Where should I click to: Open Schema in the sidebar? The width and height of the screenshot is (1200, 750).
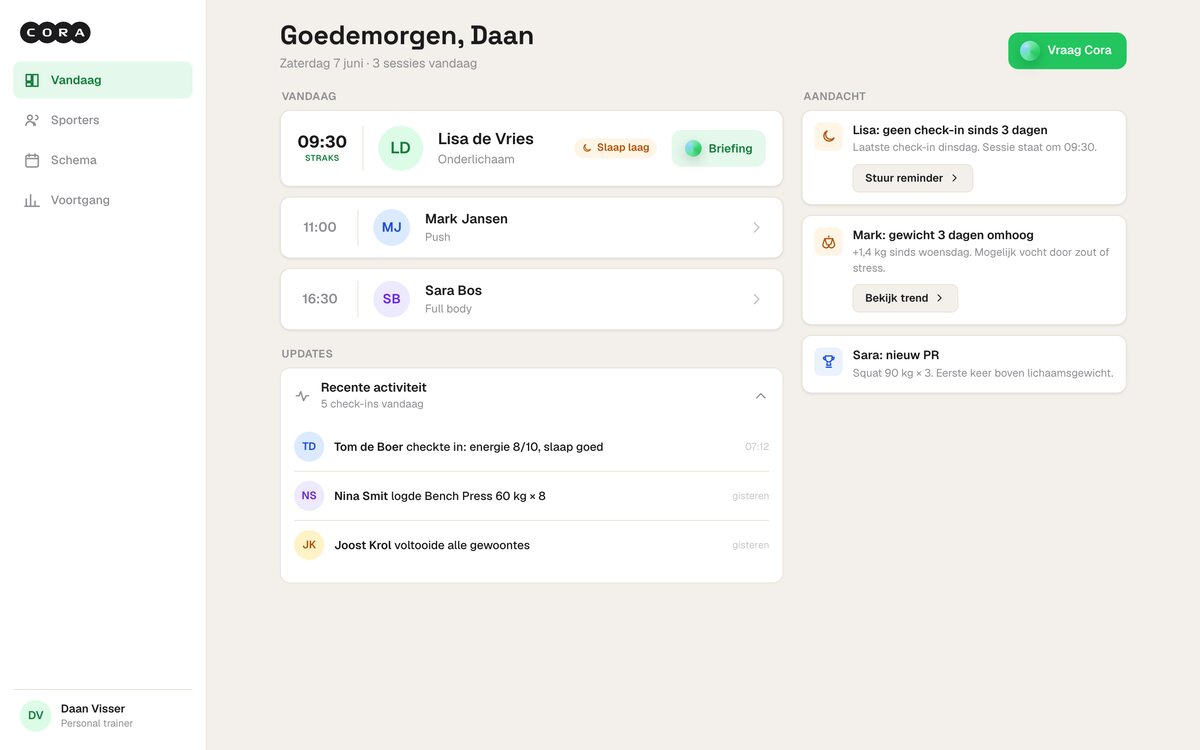(x=103, y=160)
